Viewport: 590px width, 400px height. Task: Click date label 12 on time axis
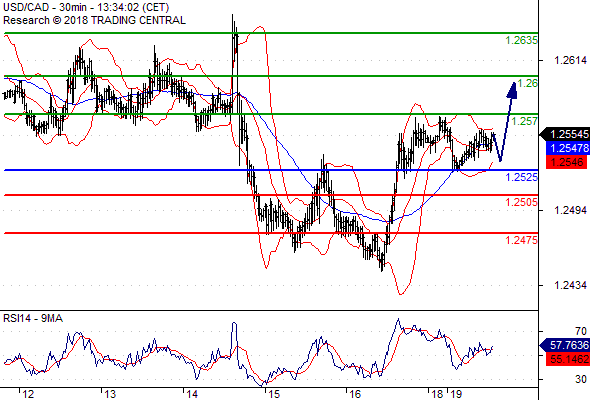(x=28, y=394)
